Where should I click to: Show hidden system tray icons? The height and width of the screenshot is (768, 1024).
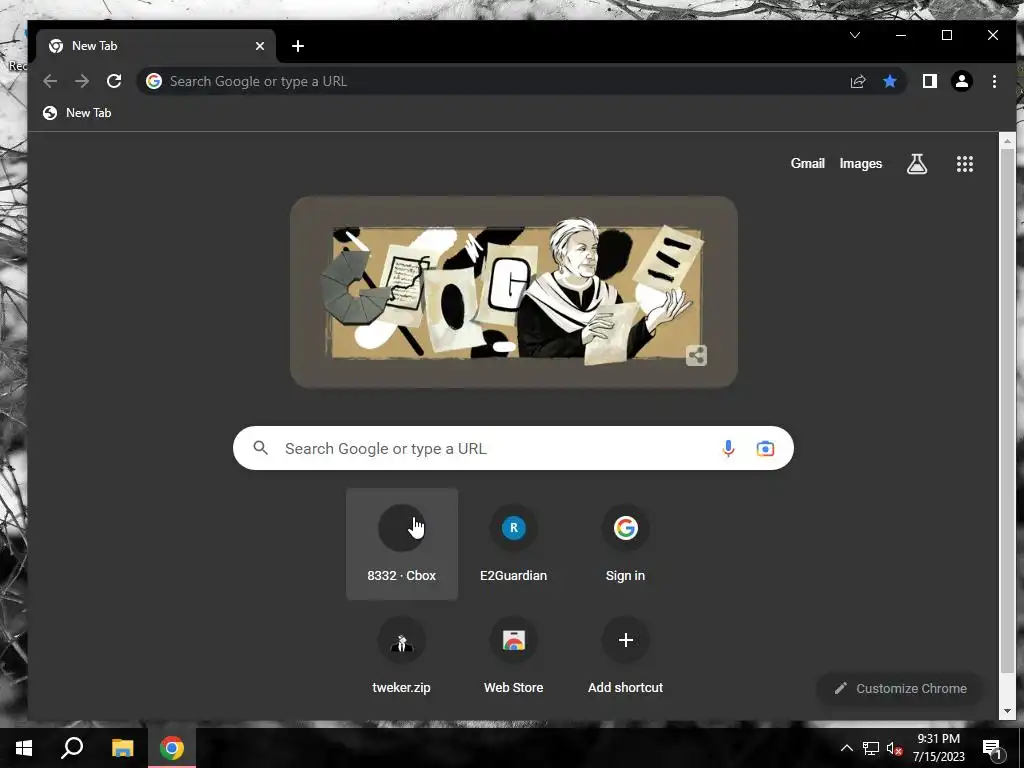pyautogui.click(x=846, y=748)
